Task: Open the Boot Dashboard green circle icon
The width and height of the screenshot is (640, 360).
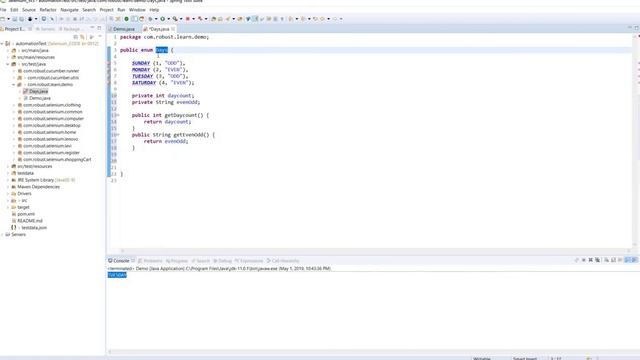Action: pyautogui.click(x=127, y=19)
